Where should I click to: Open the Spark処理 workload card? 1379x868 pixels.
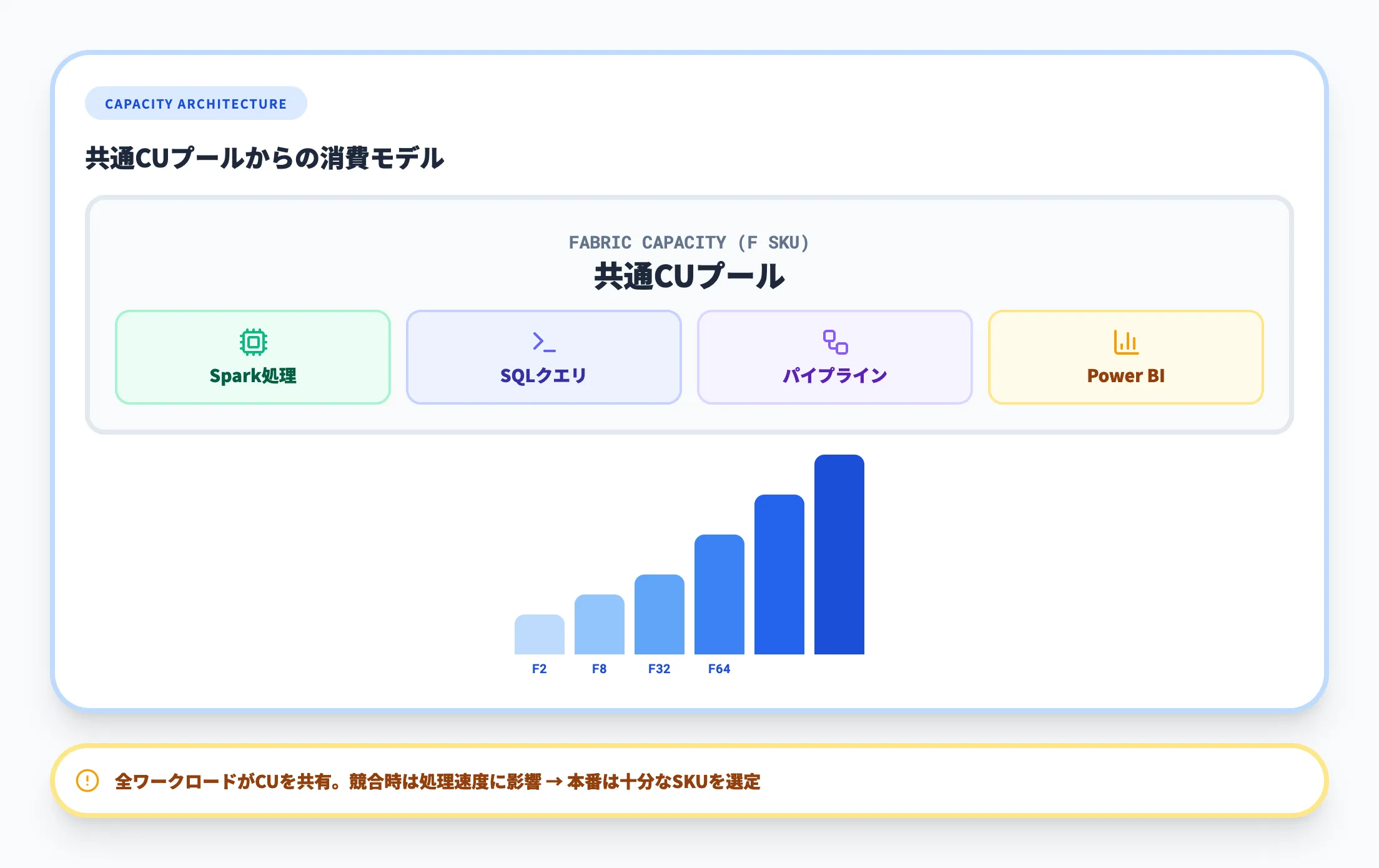click(x=252, y=357)
